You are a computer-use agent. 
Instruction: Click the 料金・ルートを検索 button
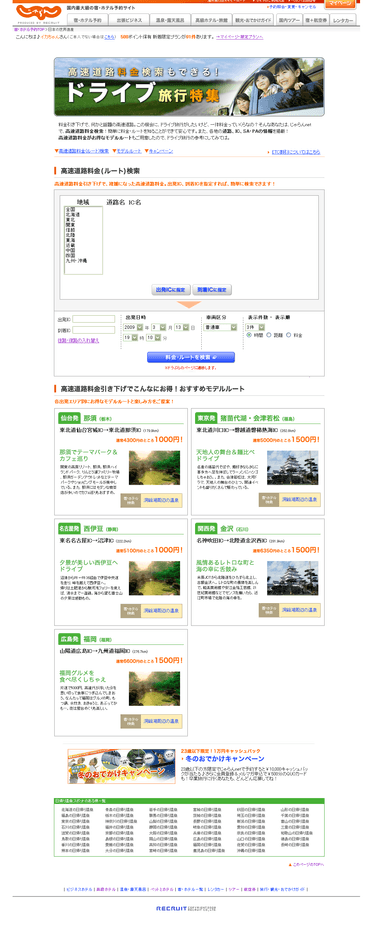tap(191, 357)
